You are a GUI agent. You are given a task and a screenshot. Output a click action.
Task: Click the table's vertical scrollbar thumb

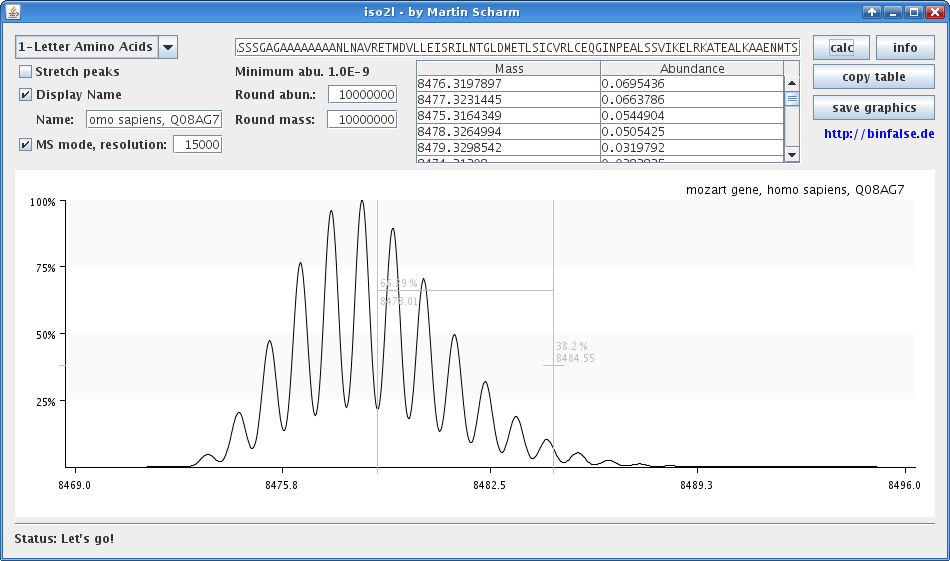tap(792, 99)
